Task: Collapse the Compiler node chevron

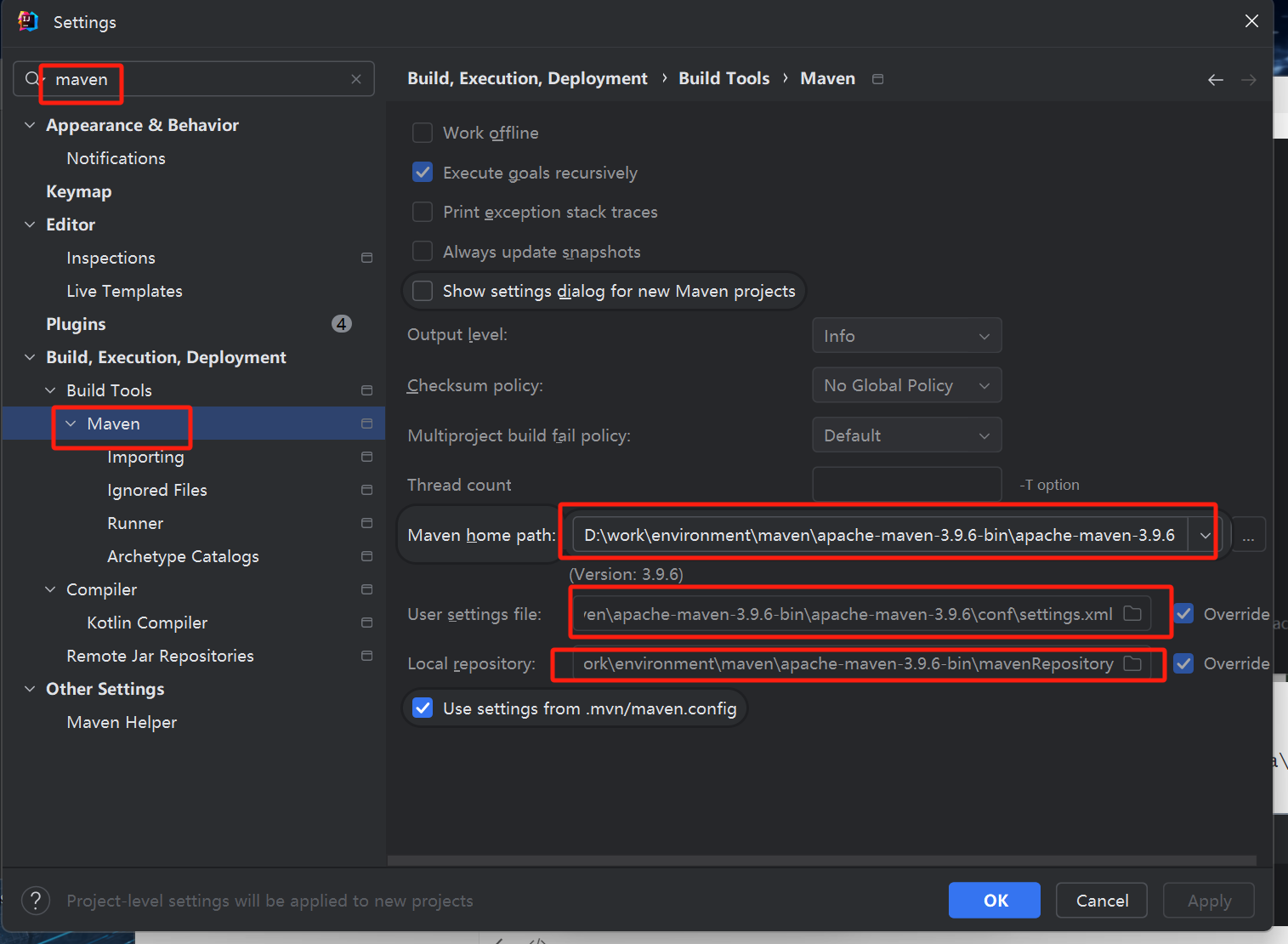Action: pos(50,589)
